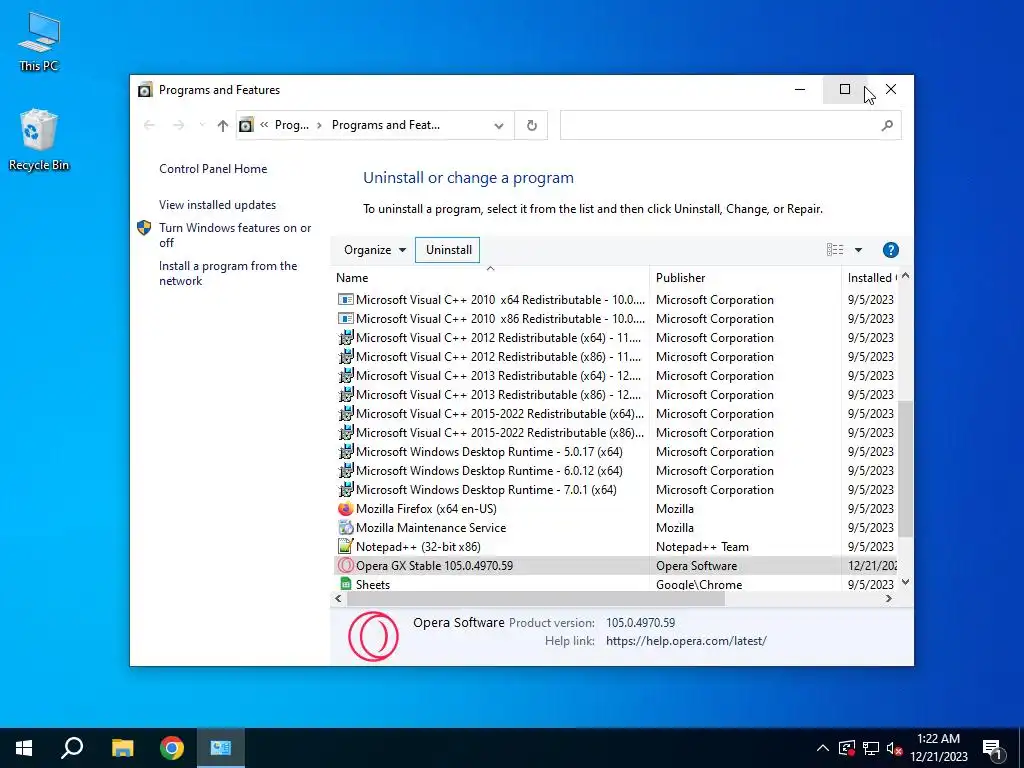Image resolution: width=1024 pixels, height=768 pixels.
Task: Select Microsoft Visual C++ 2013 Redistributable (x86)
Action: pyautogui.click(x=498, y=394)
